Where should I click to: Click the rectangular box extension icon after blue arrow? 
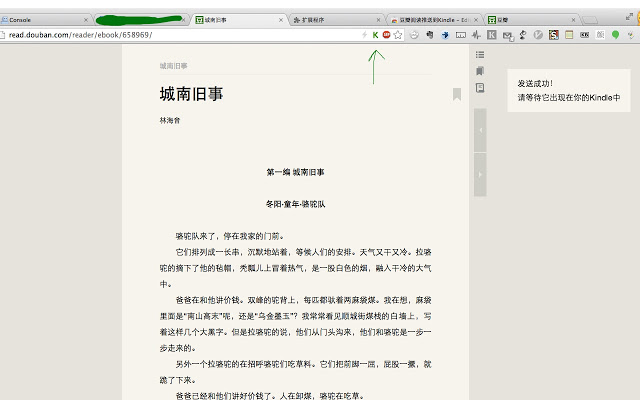pyautogui.click(x=461, y=35)
